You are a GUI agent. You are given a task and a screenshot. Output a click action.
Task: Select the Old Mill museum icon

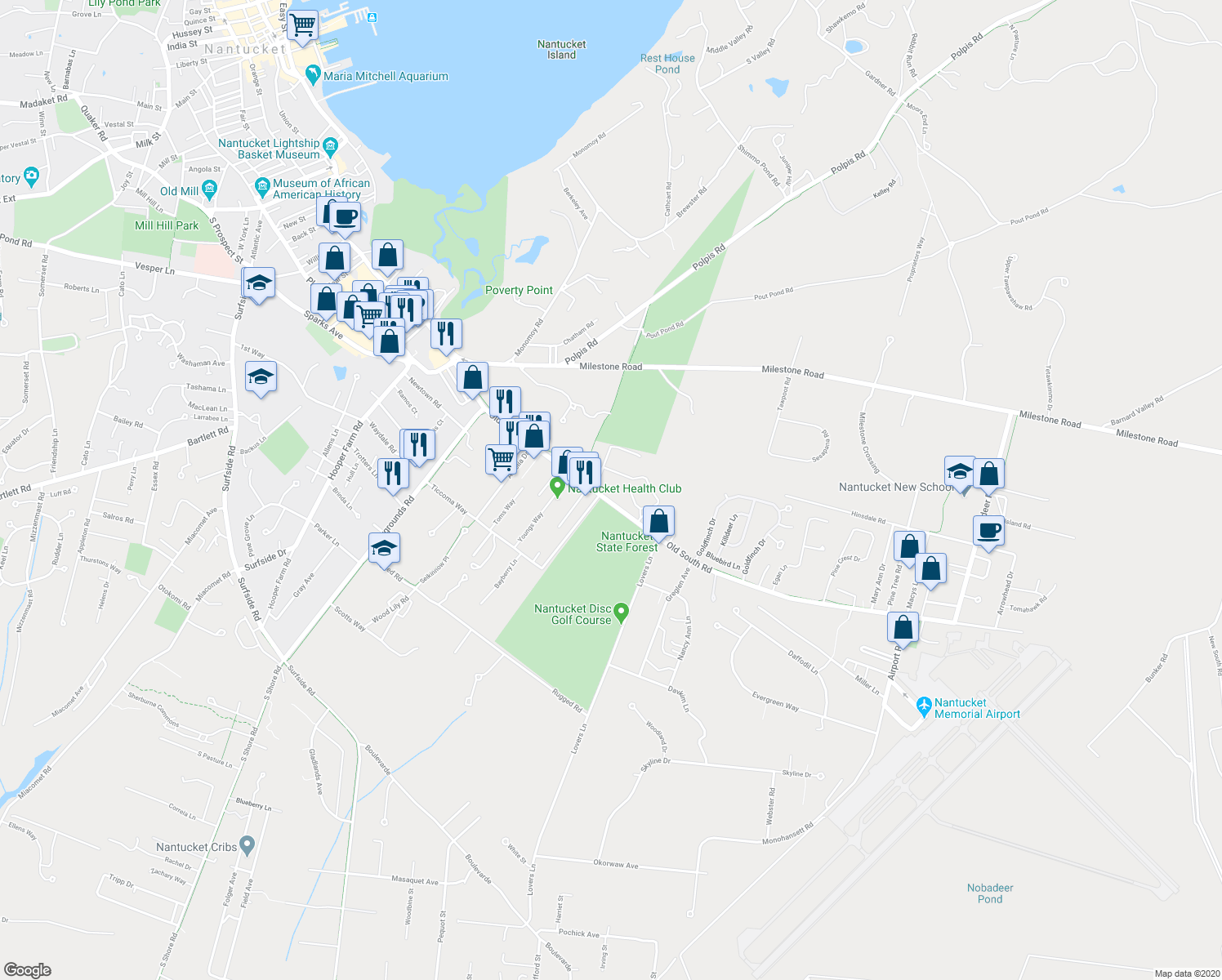point(209,191)
